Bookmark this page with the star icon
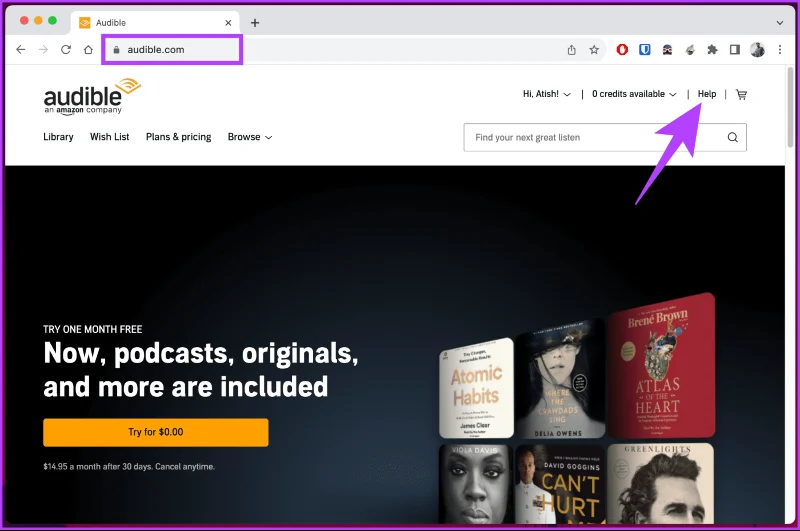 coord(594,49)
